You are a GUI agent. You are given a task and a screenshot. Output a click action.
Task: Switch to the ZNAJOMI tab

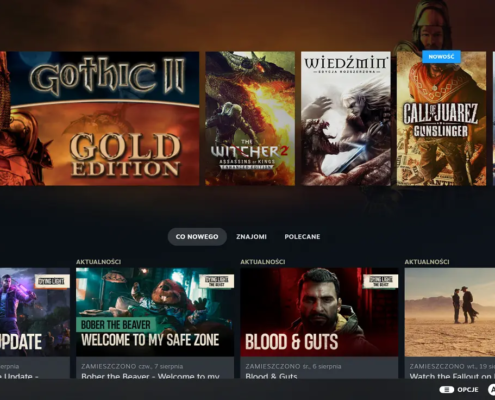(x=251, y=237)
